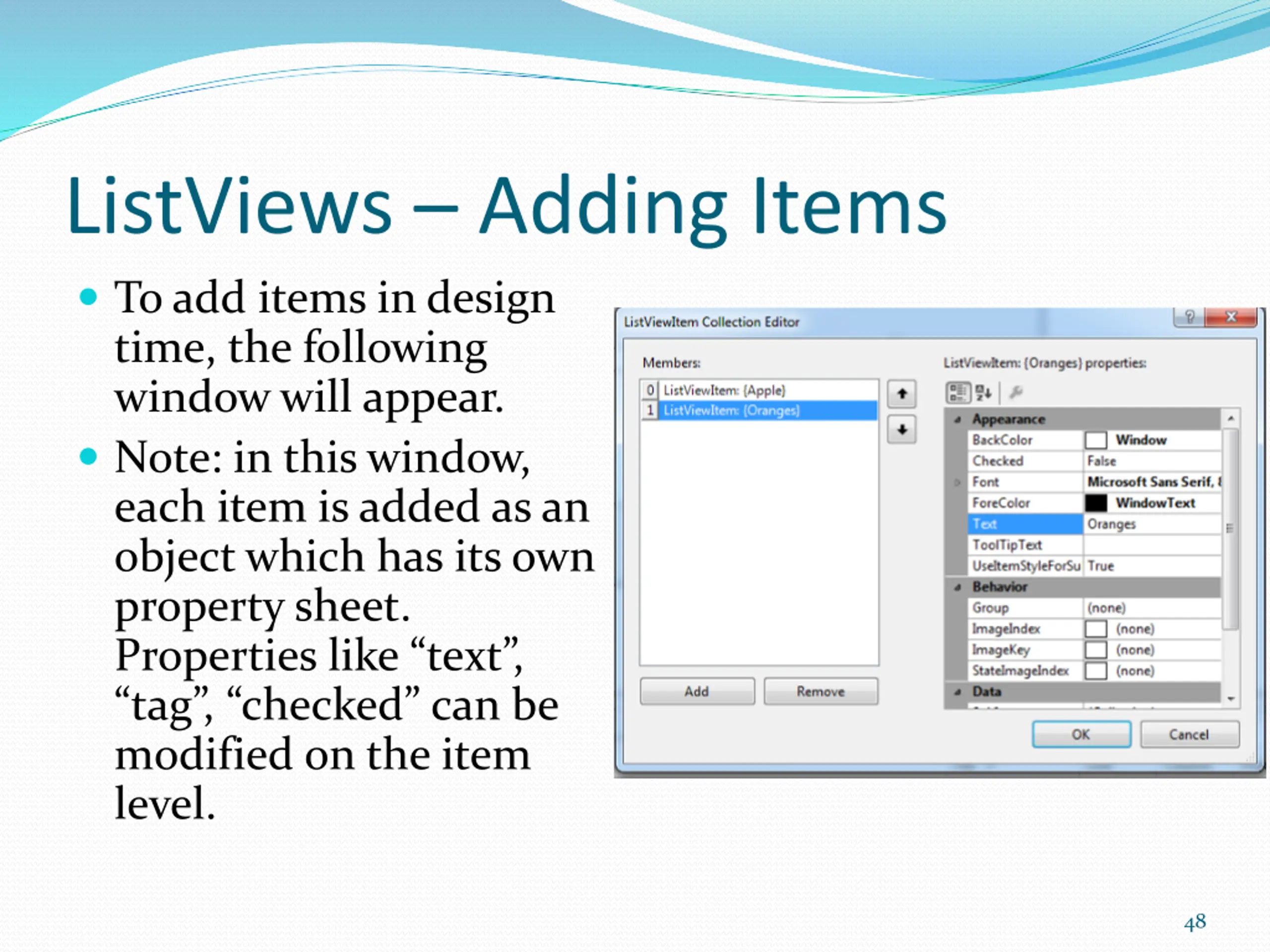Edit the Text property value Oranges
This screenshot has width=1270, height=952.
[1152, 525]
